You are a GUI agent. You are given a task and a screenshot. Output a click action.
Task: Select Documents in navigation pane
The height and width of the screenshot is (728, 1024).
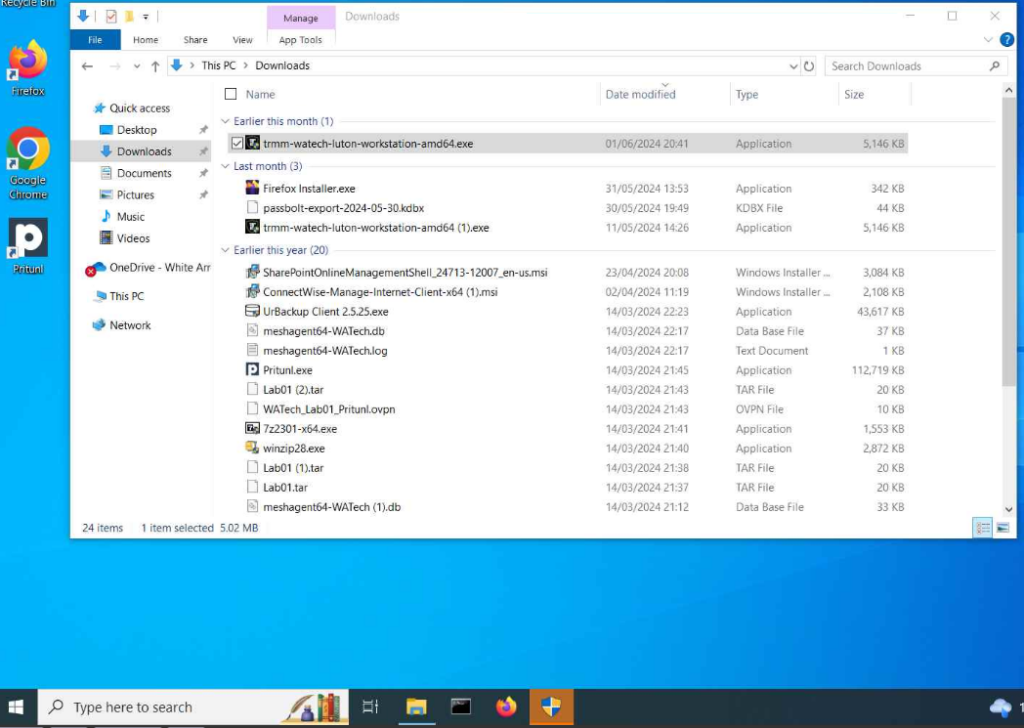[x=144, y=173]
